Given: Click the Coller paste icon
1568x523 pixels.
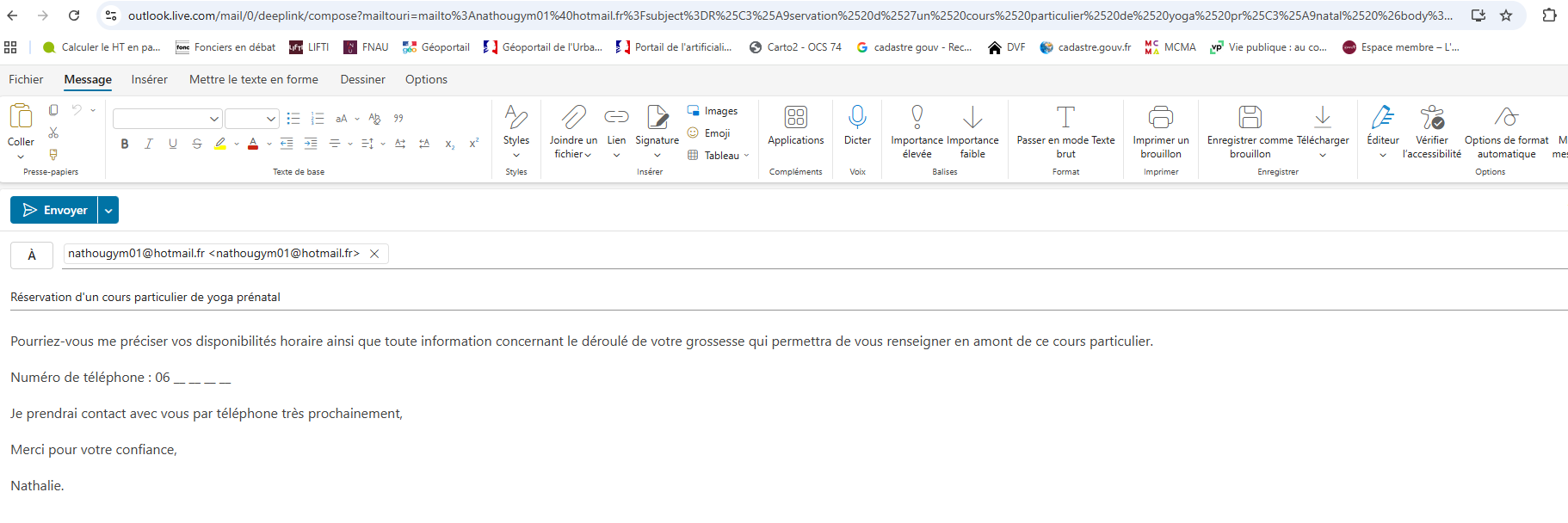Looking at the screenshot, I should point(21,116).
